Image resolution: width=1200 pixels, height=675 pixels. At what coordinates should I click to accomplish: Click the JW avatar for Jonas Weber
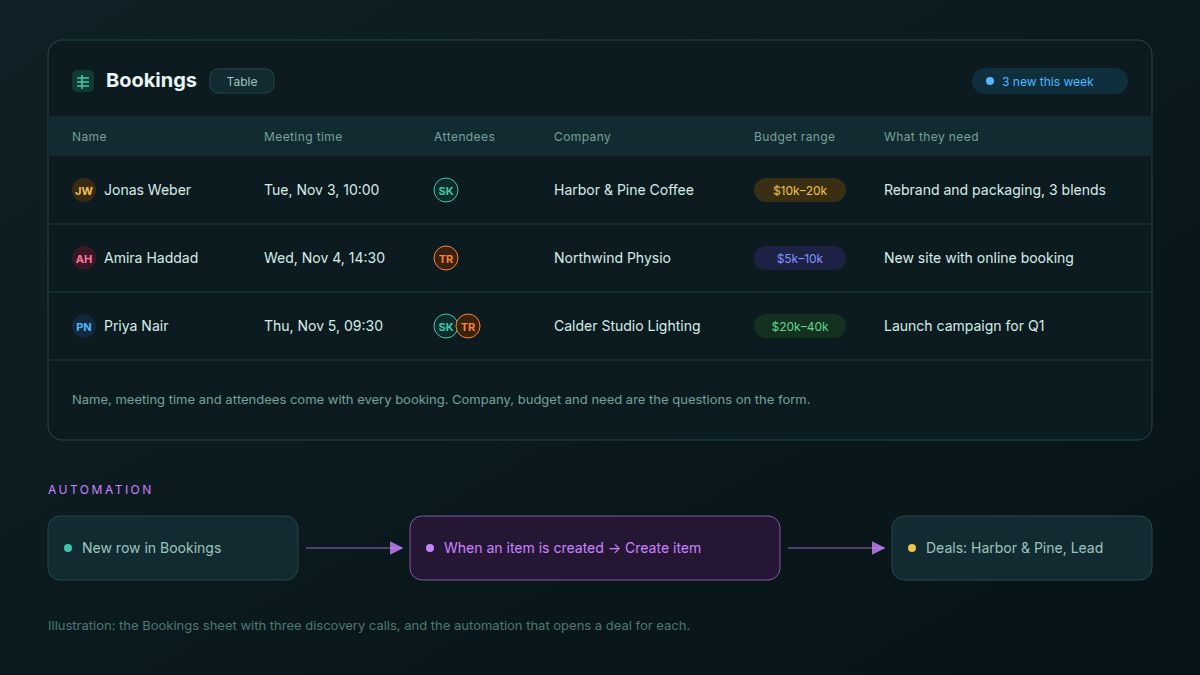(x=84, y=190)
